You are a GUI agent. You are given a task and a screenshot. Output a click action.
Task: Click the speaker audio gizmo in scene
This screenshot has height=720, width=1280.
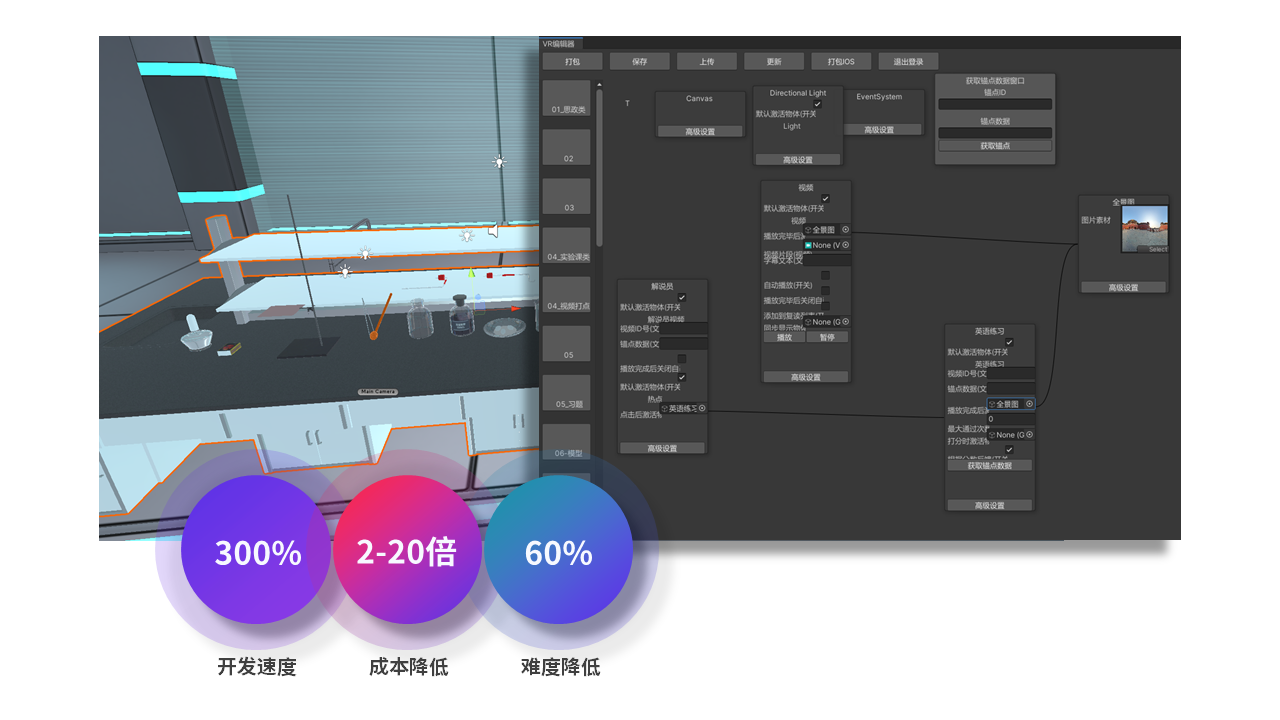click(493, 231)
